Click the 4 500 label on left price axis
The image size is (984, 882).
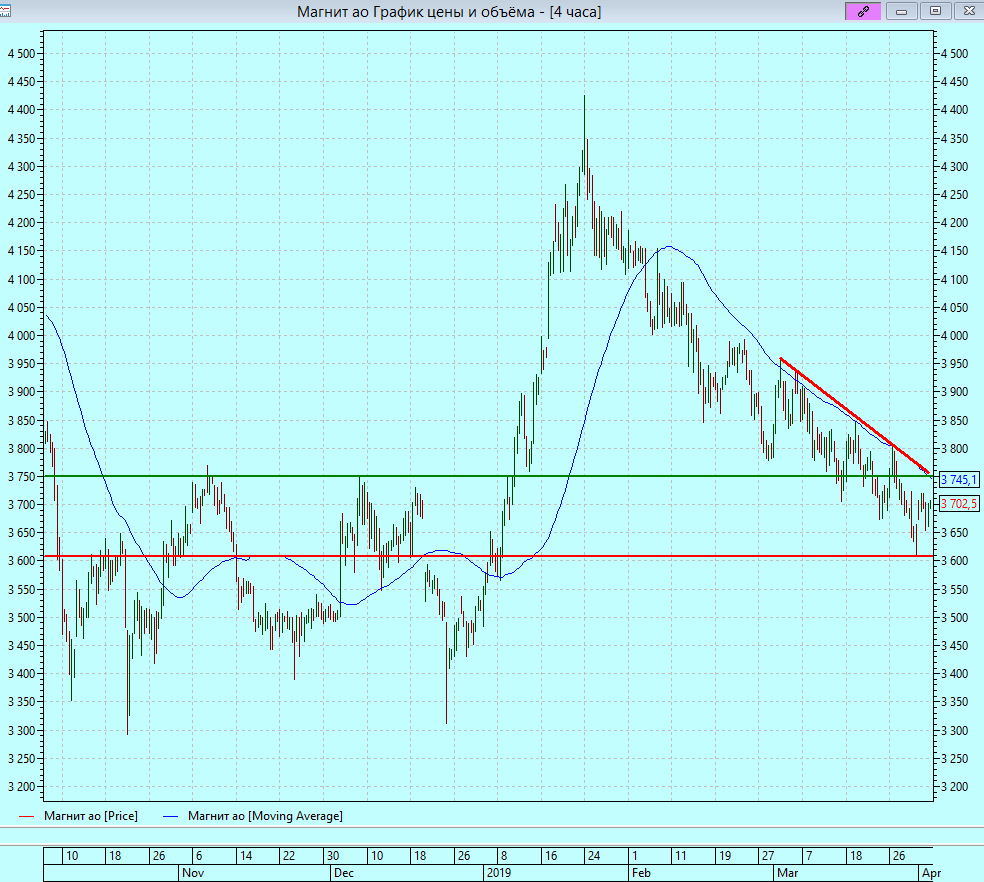tap(21, 54)
